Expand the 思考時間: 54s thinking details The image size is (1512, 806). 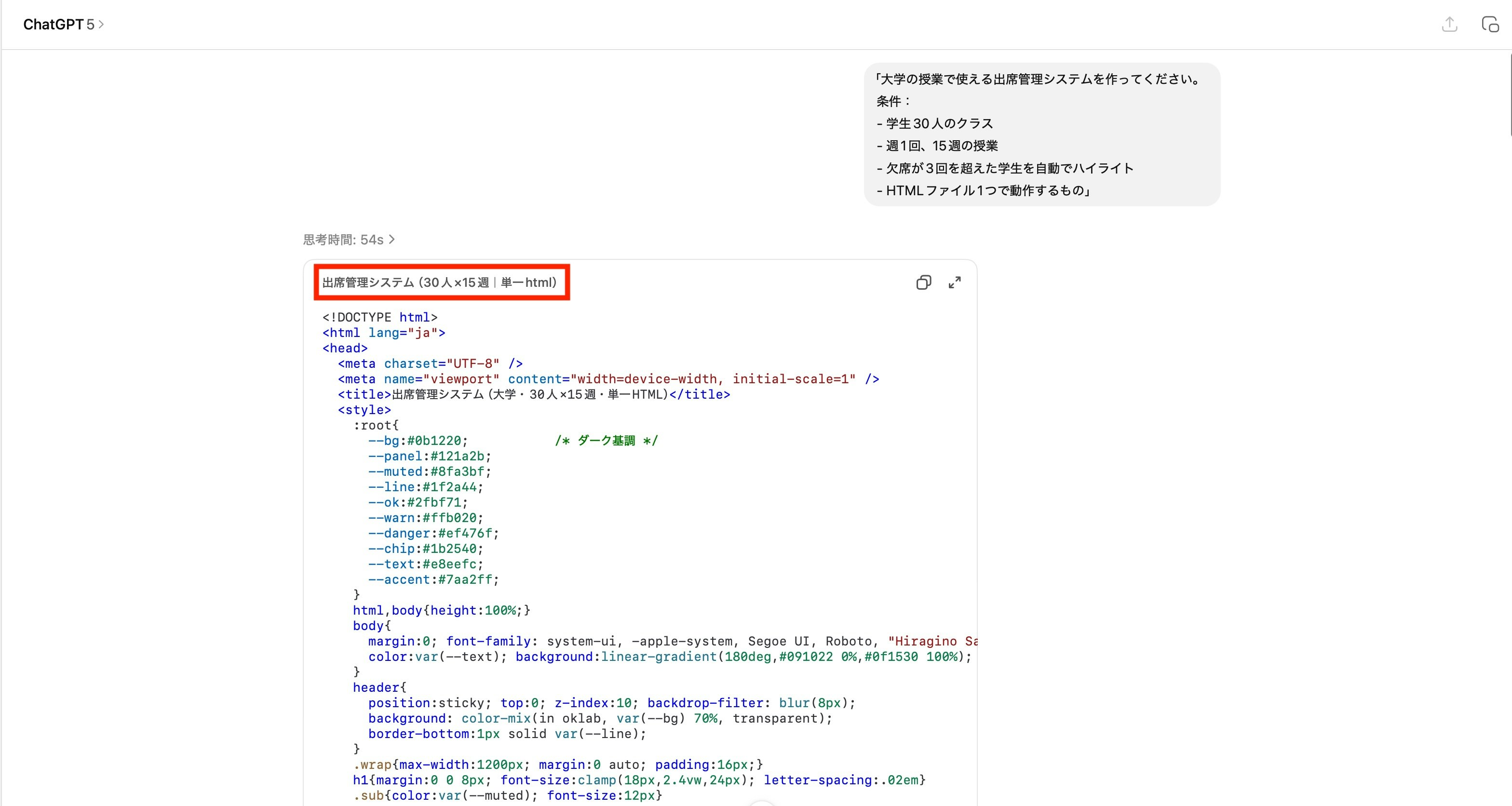point(349,240)
